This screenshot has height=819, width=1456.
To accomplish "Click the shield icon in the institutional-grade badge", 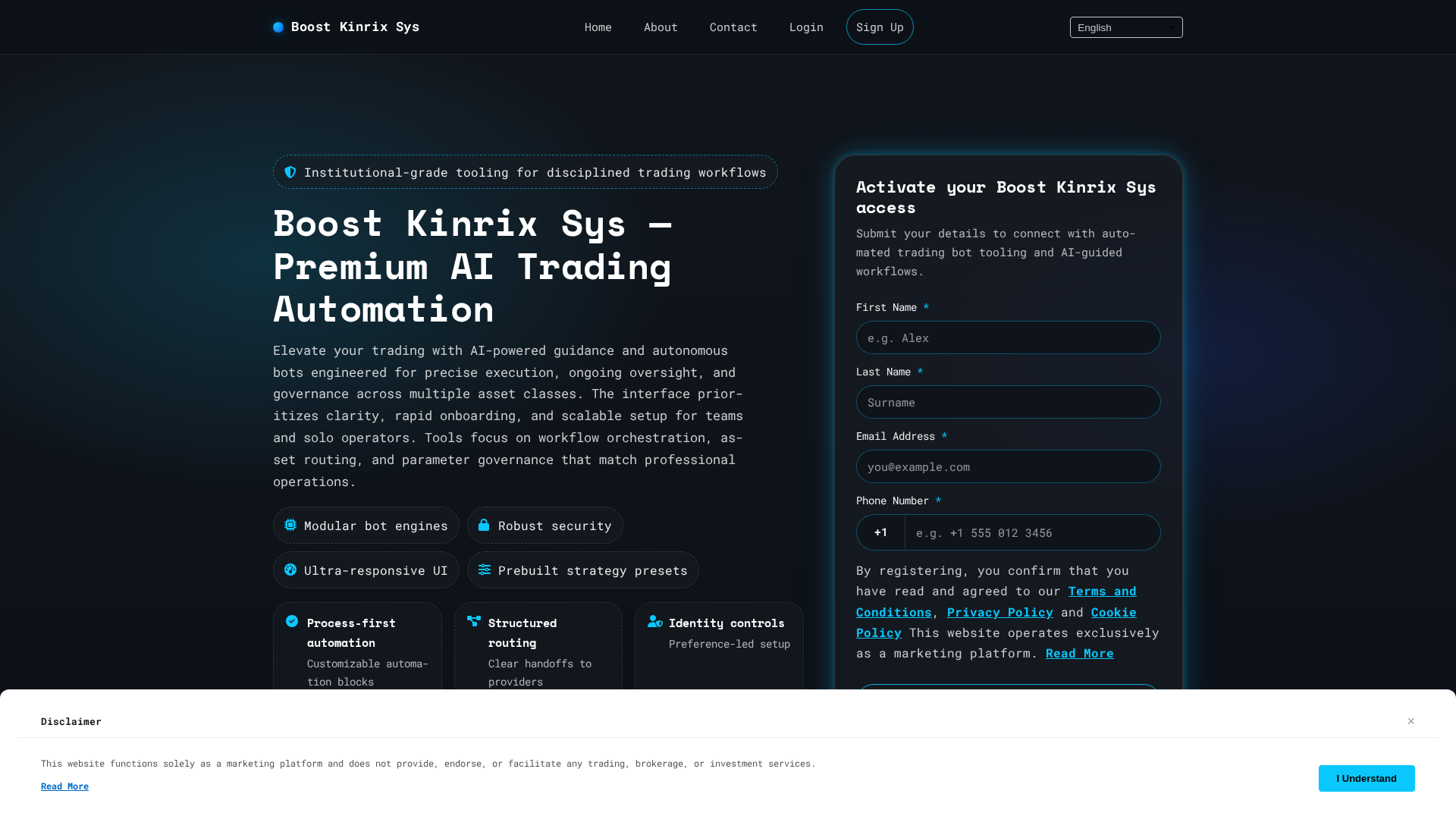I will 290,172.
